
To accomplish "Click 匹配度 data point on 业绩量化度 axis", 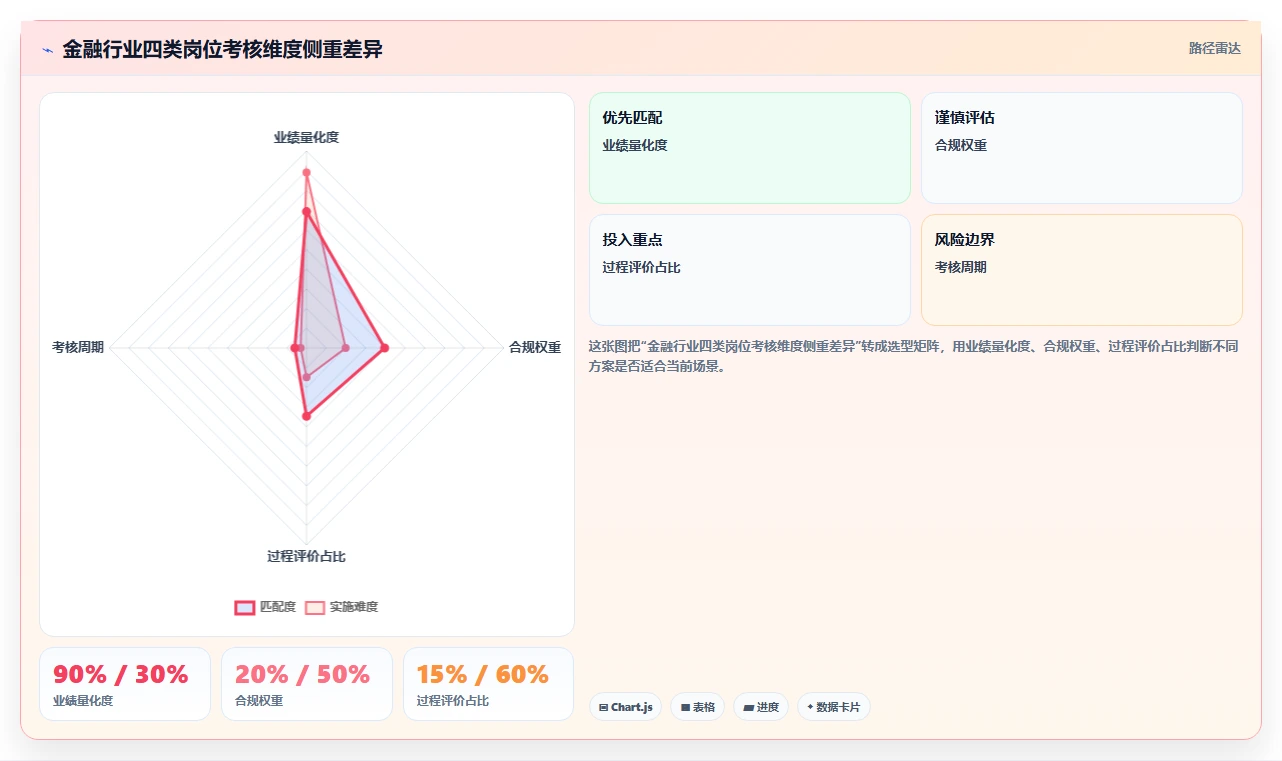I will click(307, 212).
